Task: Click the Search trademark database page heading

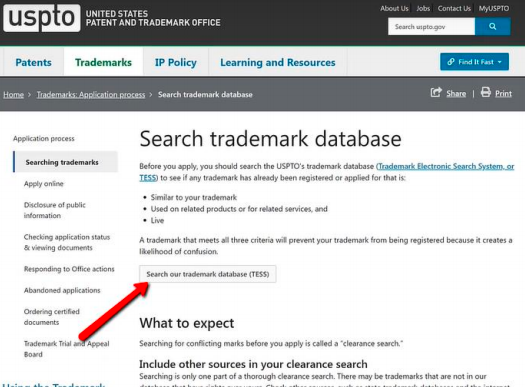Action: click(x=271, y=139)
